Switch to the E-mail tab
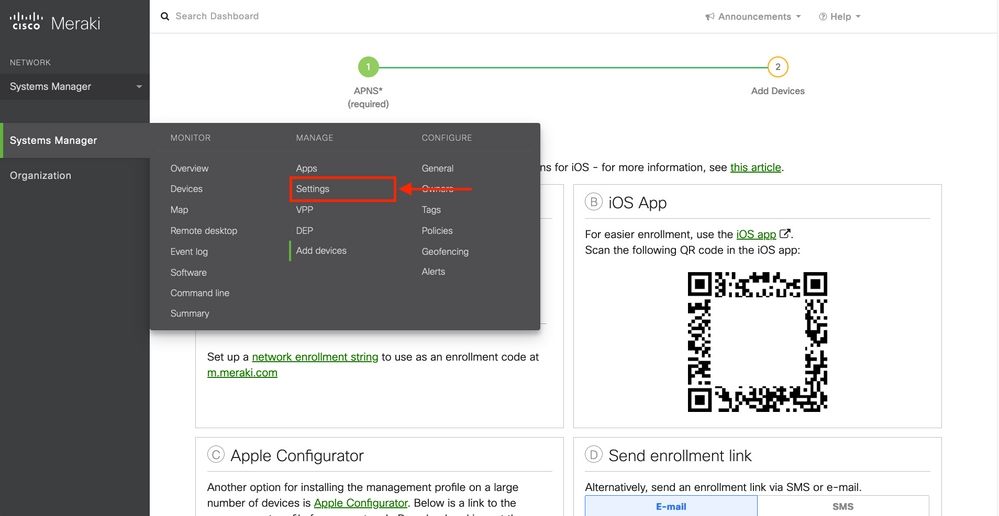This screenshot has height=516, width=999. (x=670, y=507)
